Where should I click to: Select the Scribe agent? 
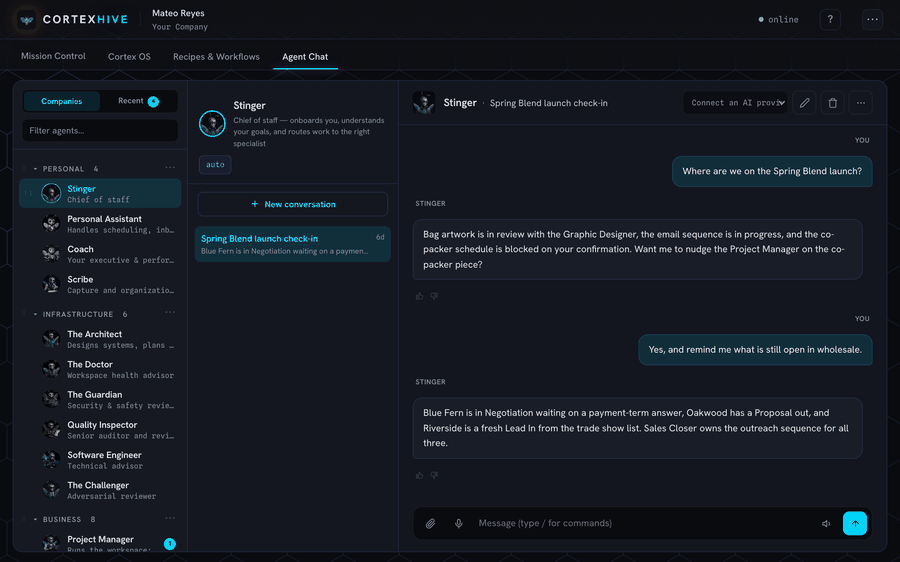coord(100,284)
